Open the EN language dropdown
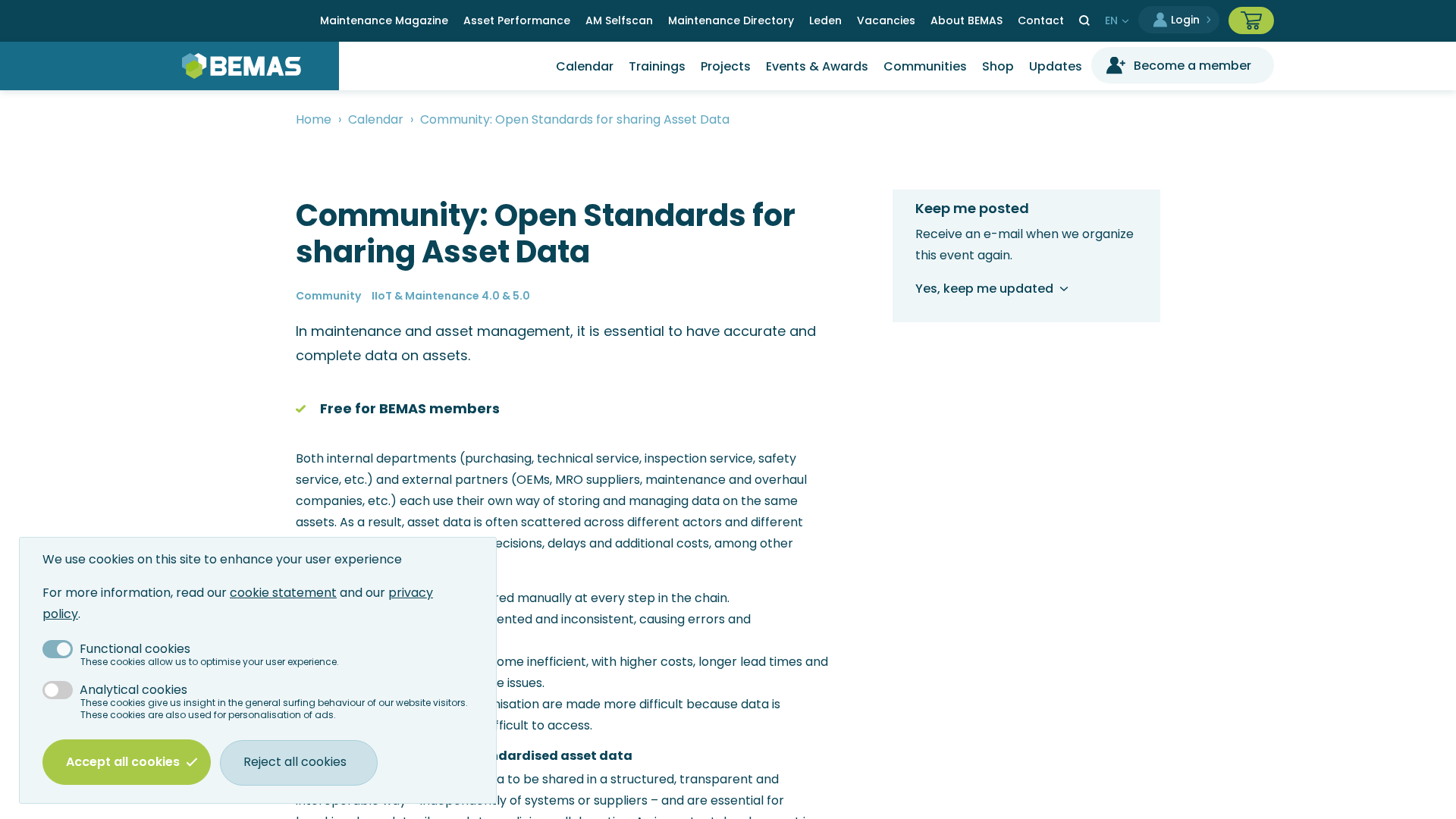Image resolution: width=1456 pixels, height=819 pixels. pos(1116,21)
